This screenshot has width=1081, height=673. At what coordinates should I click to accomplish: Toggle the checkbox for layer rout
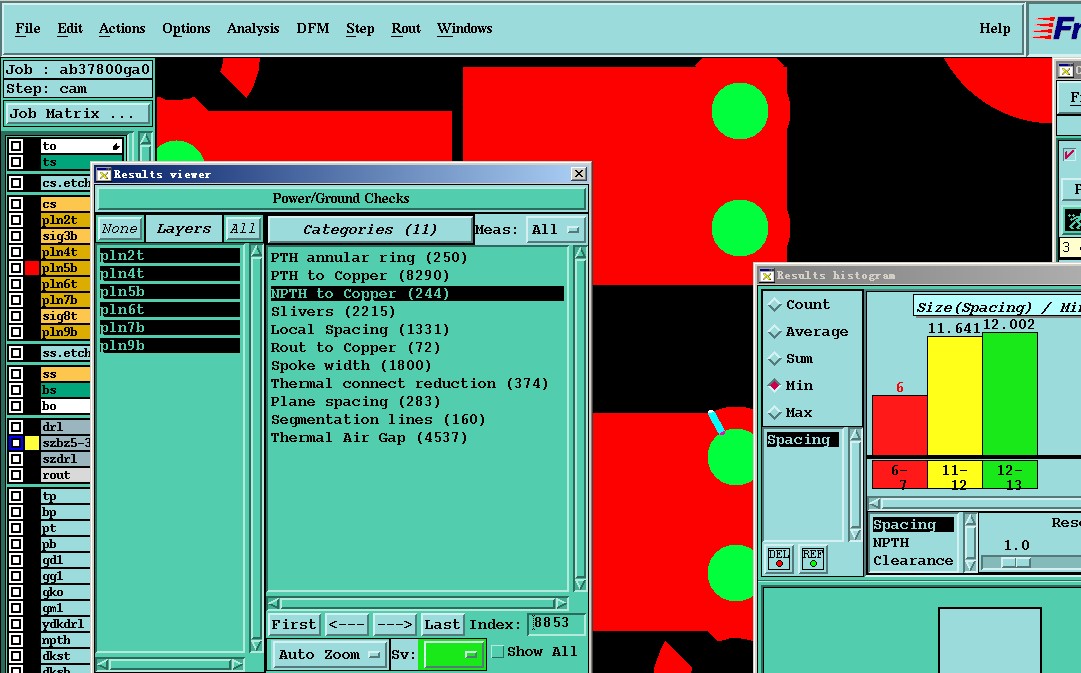click(16, 475)
